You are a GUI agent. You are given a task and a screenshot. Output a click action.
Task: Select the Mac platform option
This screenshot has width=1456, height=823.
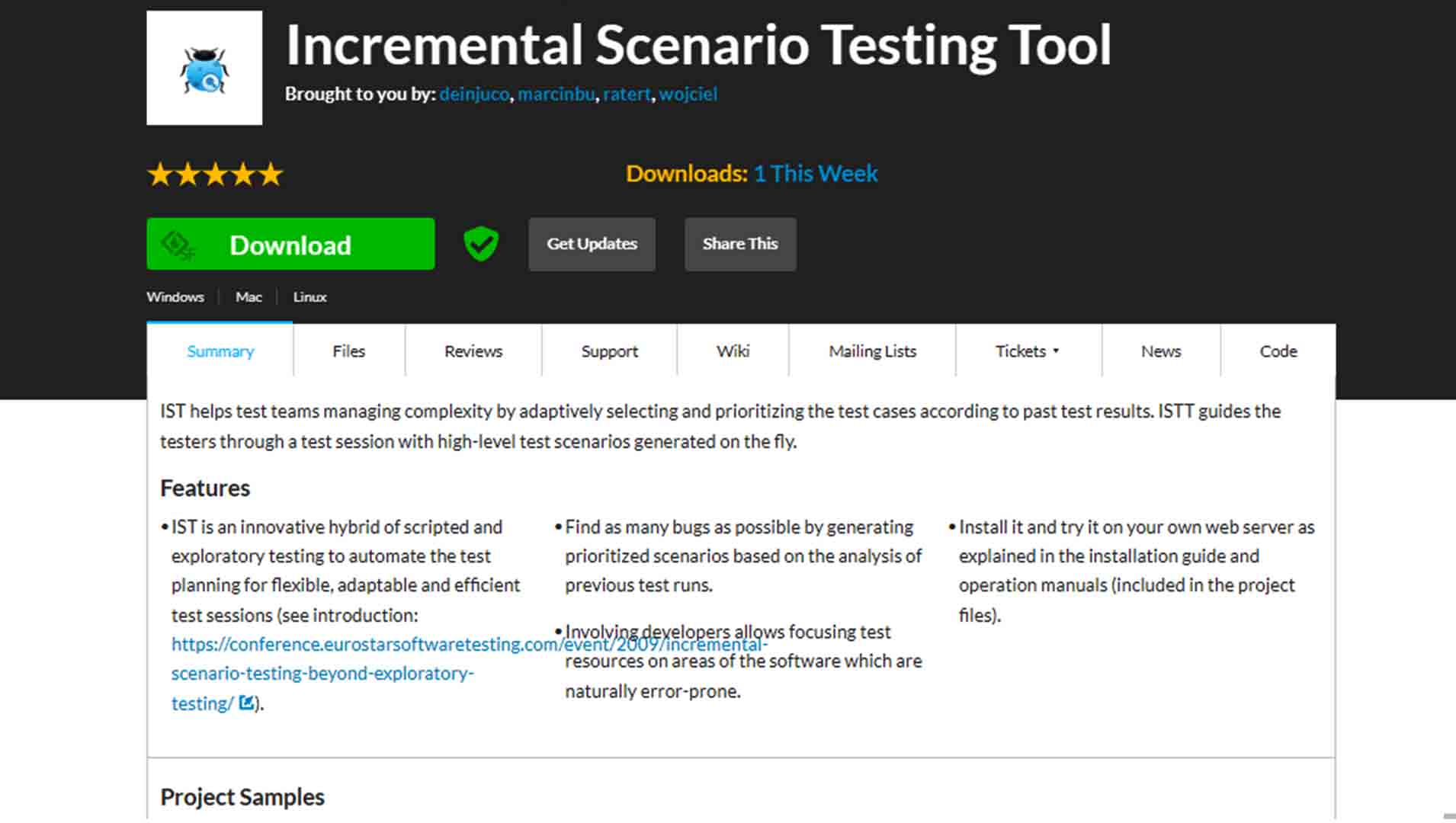click(x=249, y=297)
